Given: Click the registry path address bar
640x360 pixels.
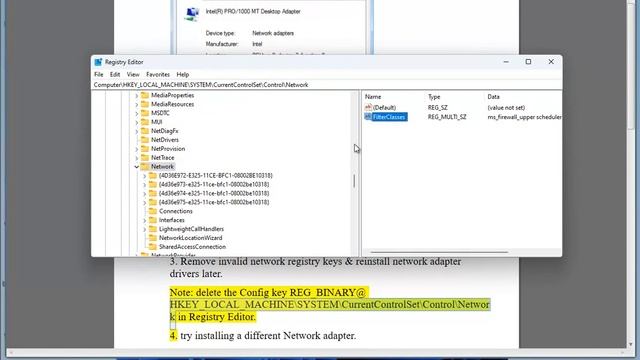Looking at the screenshot, I should (x=327, y=85).
